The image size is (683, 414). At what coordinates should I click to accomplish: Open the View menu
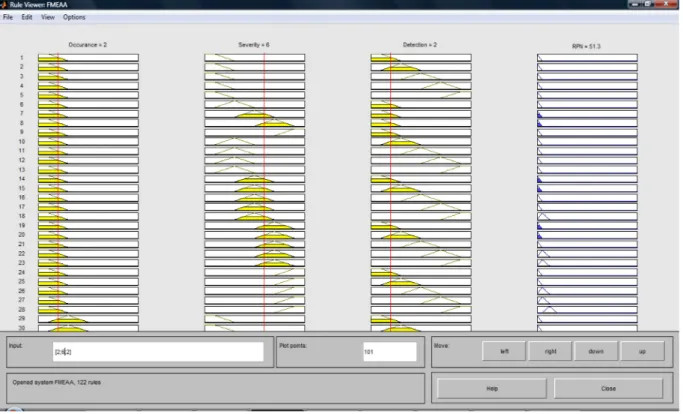[x=48, y=17]
